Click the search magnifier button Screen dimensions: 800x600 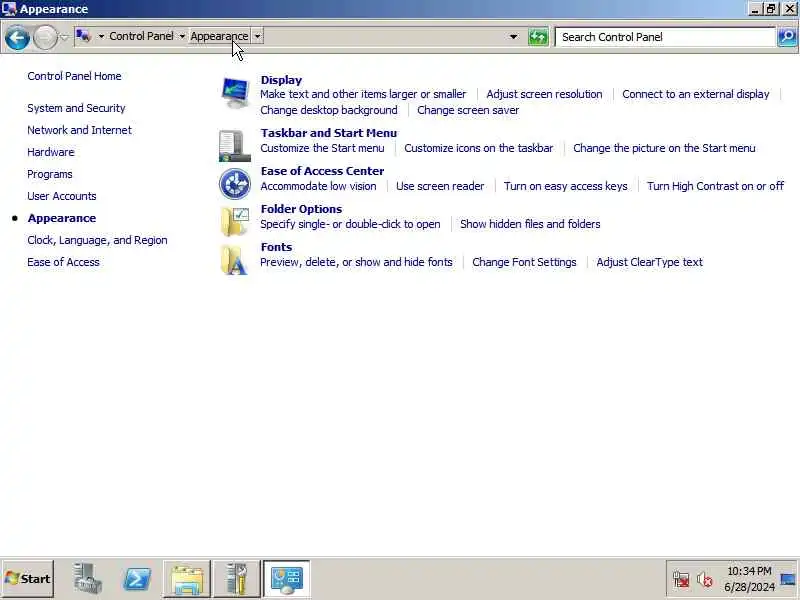[x=787, y=37]
